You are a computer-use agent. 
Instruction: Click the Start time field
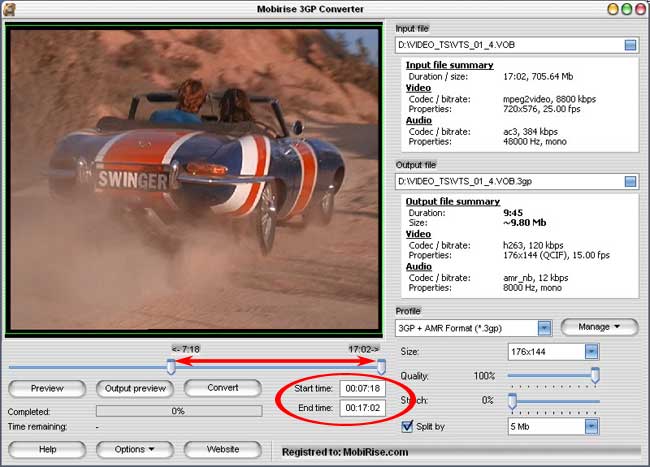(x=362, y=388)
